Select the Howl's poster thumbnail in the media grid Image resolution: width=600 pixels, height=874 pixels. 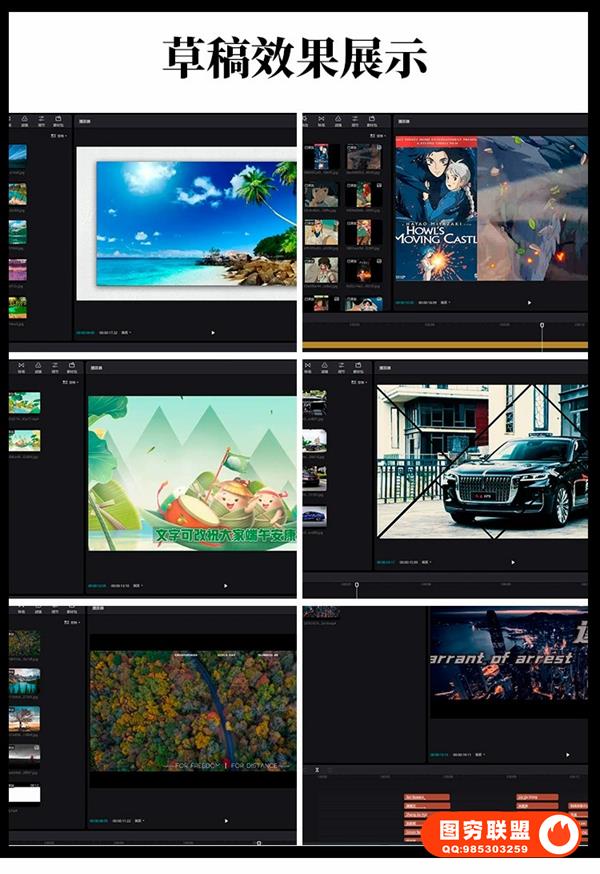point(321,156)
